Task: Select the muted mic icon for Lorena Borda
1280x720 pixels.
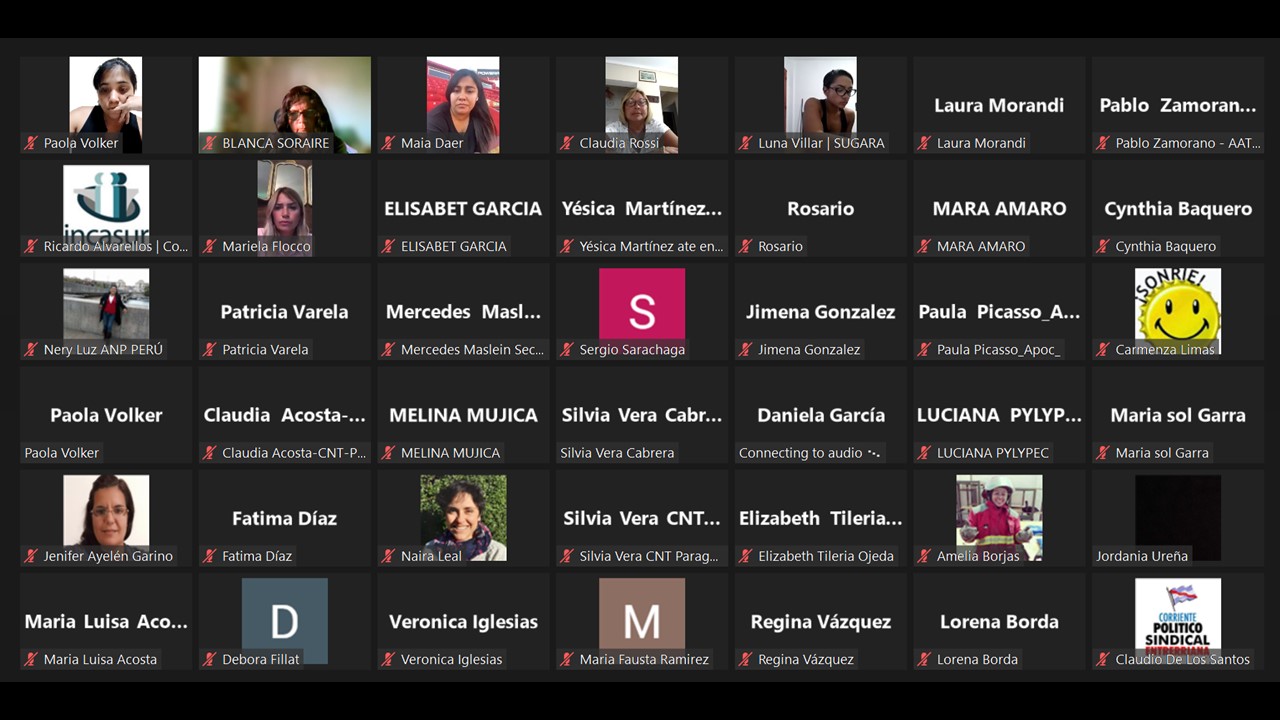Action: (x=925, y=659)
